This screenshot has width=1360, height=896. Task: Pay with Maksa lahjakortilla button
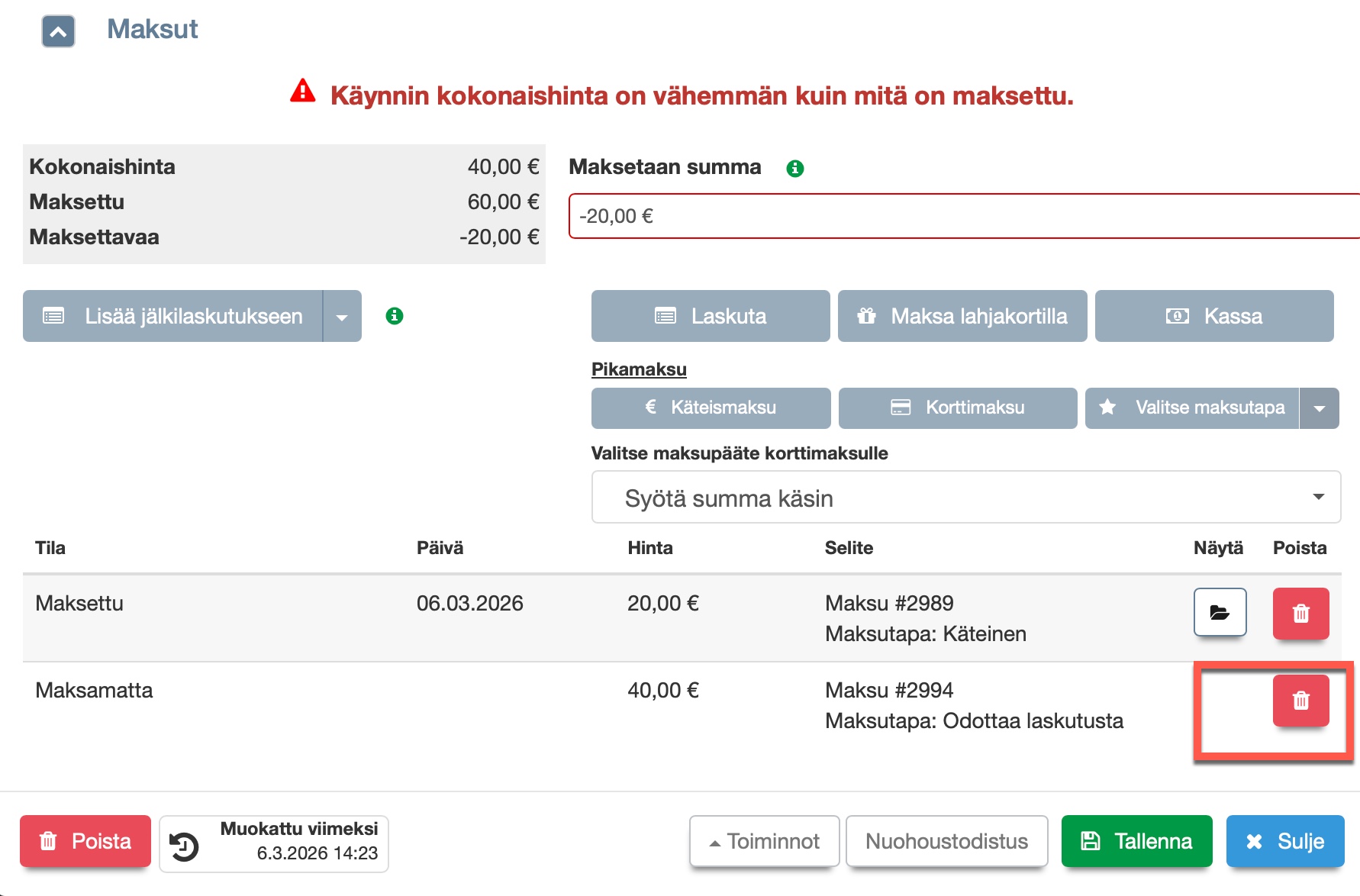pyautogui.click(x=962, y=316)
